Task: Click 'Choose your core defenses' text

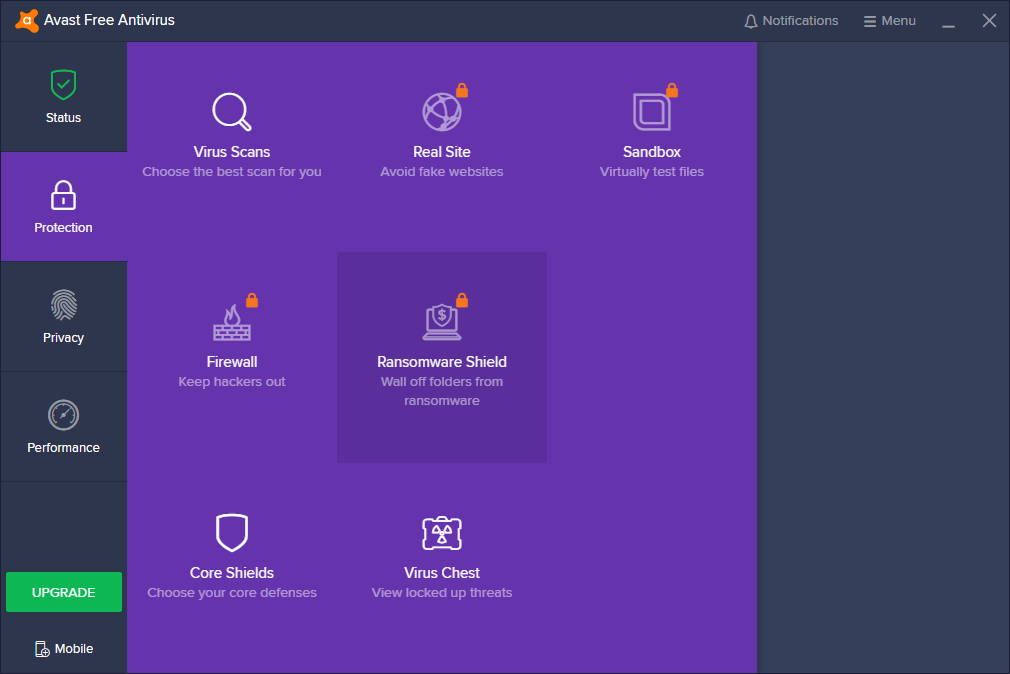Action: 232,592
